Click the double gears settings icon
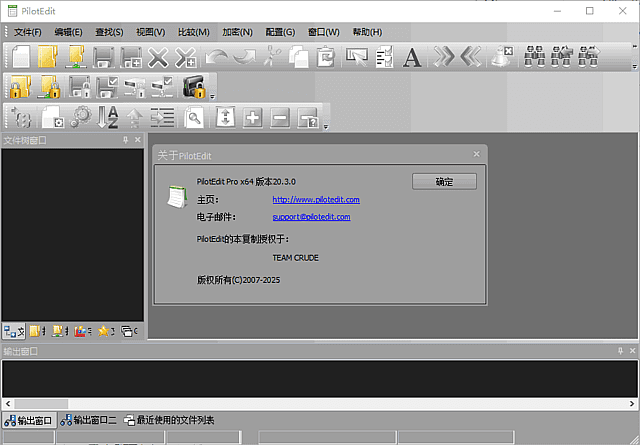 point(81,118)
